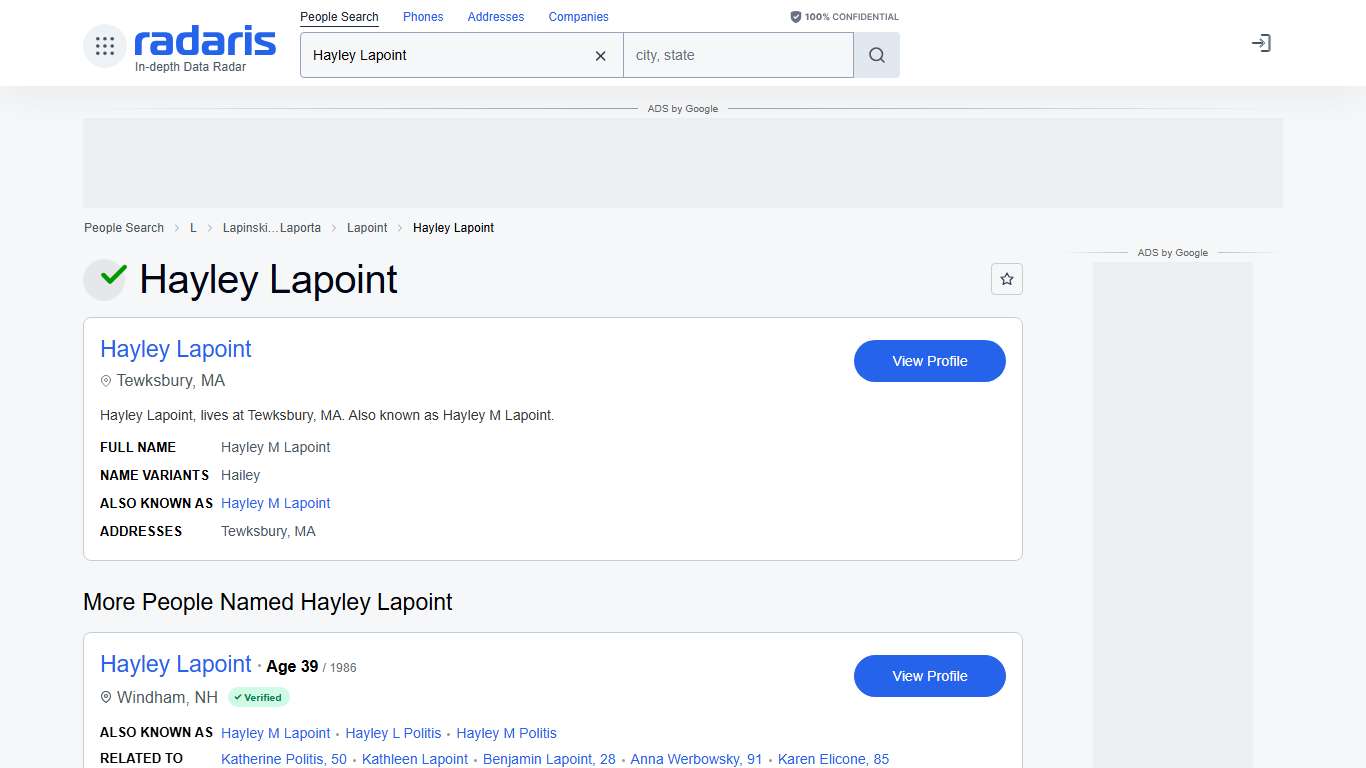Click the Verified badge near Windham, NH
Image resolution: width=1366 pixels, height=768 pixels.
click(258, 697)
